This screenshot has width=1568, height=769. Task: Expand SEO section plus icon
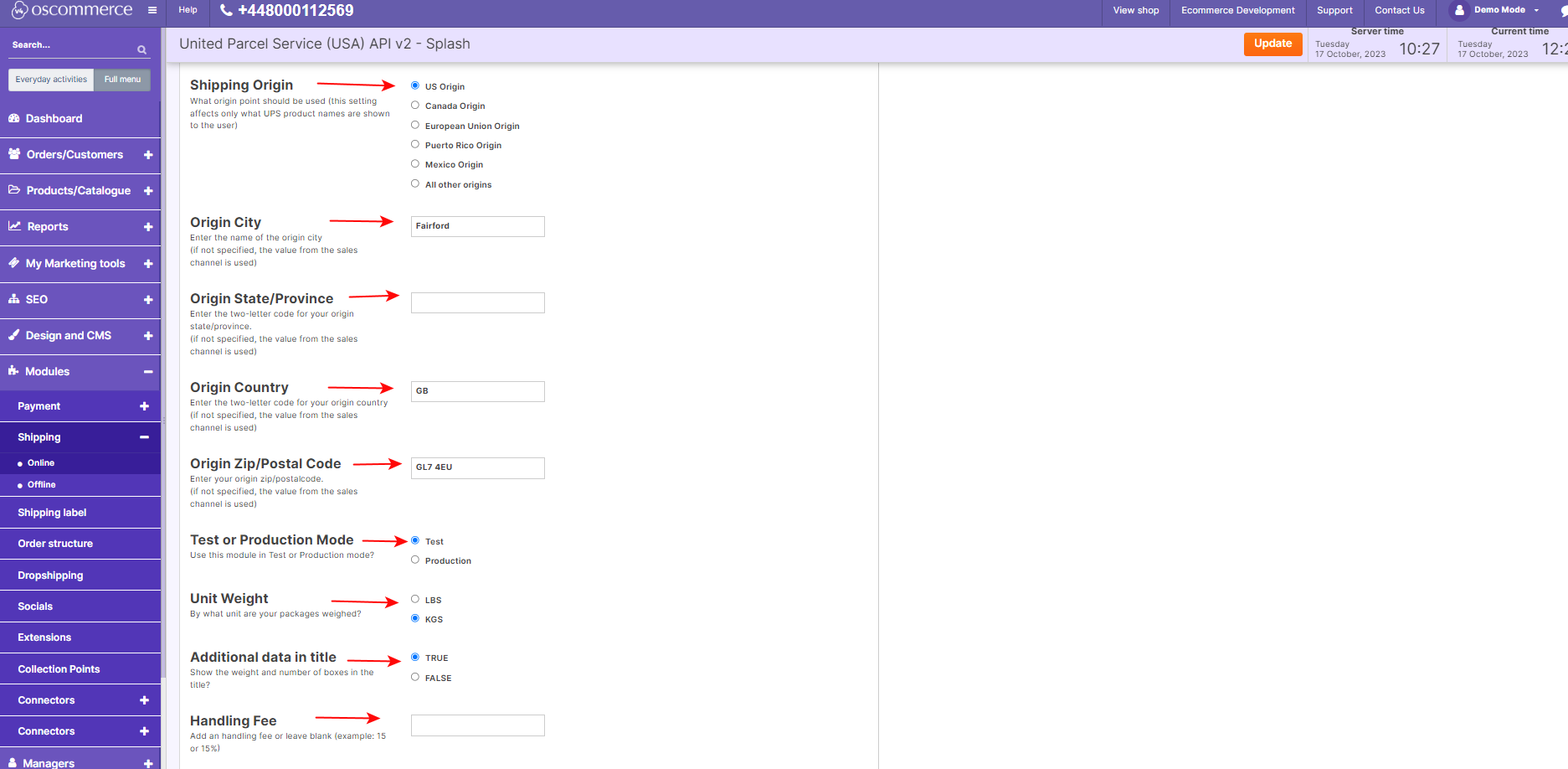tap(148, 300)
